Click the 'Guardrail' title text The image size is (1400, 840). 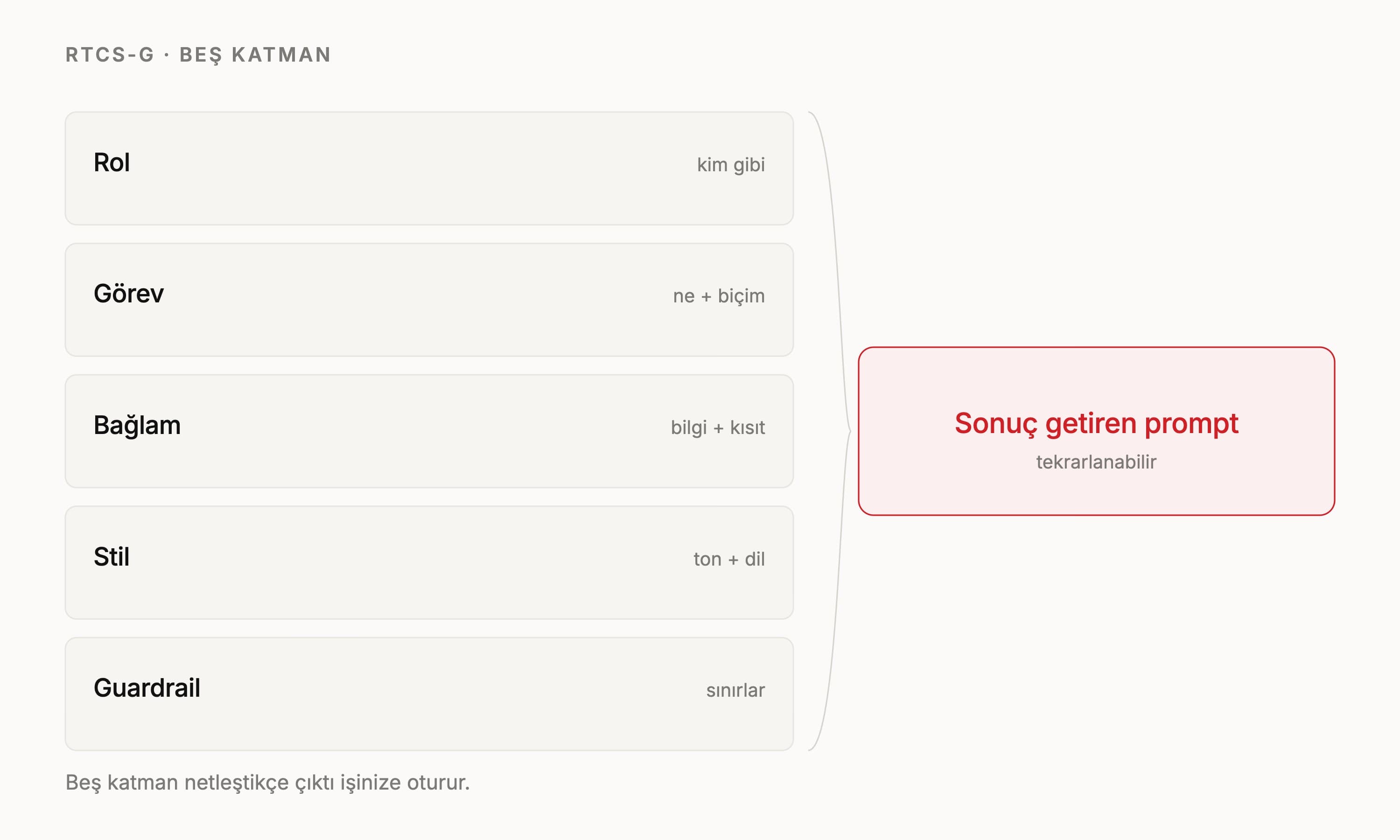click(x=147, y=688)
